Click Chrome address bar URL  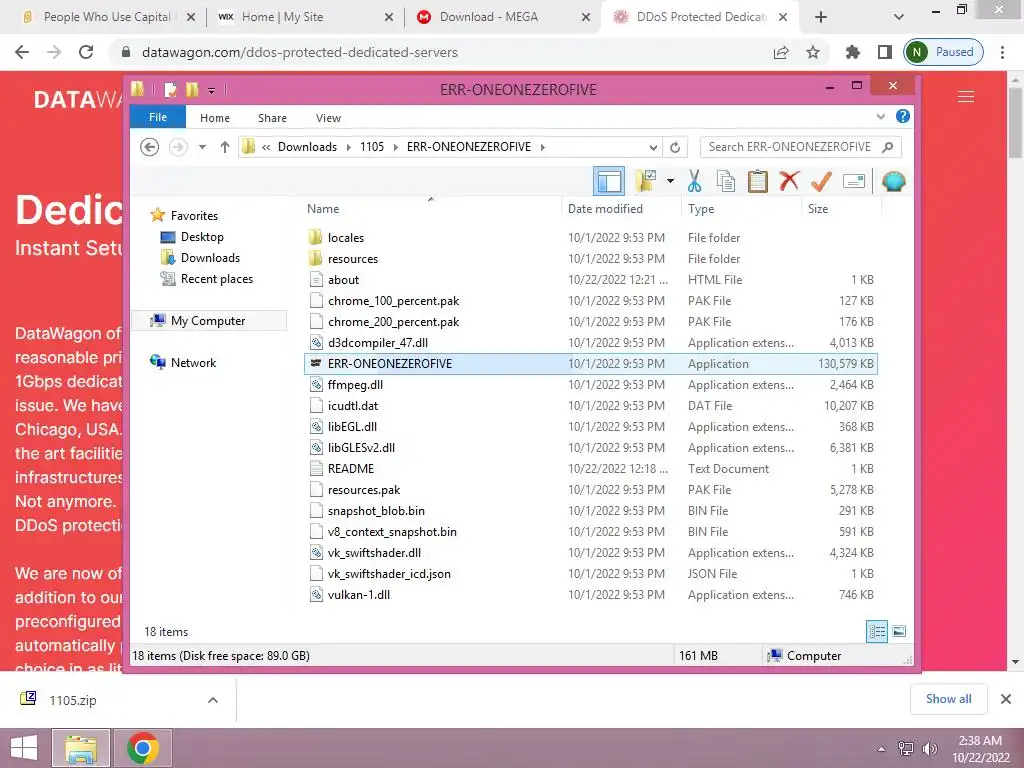coord(299,52)
